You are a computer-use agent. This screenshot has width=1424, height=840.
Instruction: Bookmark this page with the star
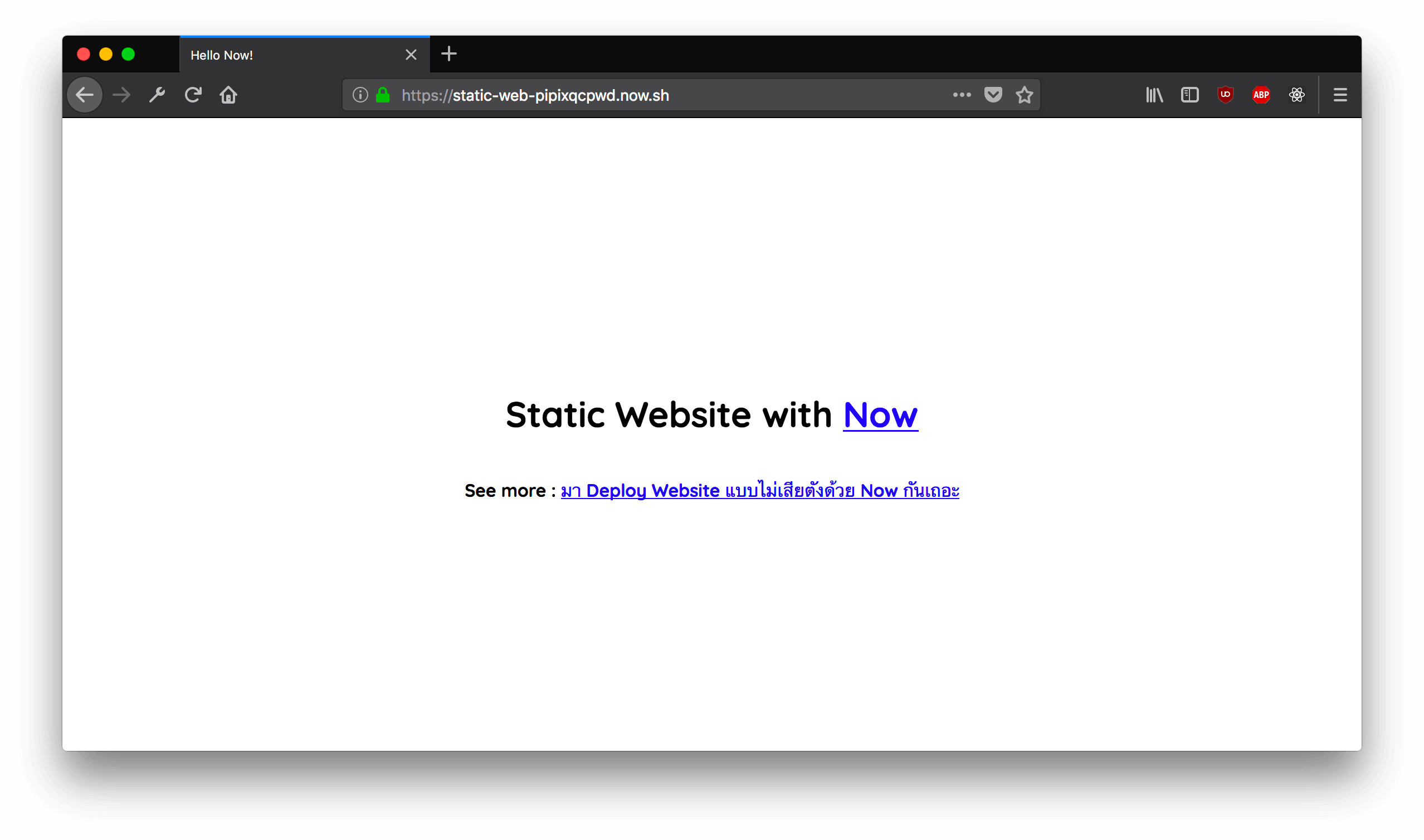(1025, 95)
